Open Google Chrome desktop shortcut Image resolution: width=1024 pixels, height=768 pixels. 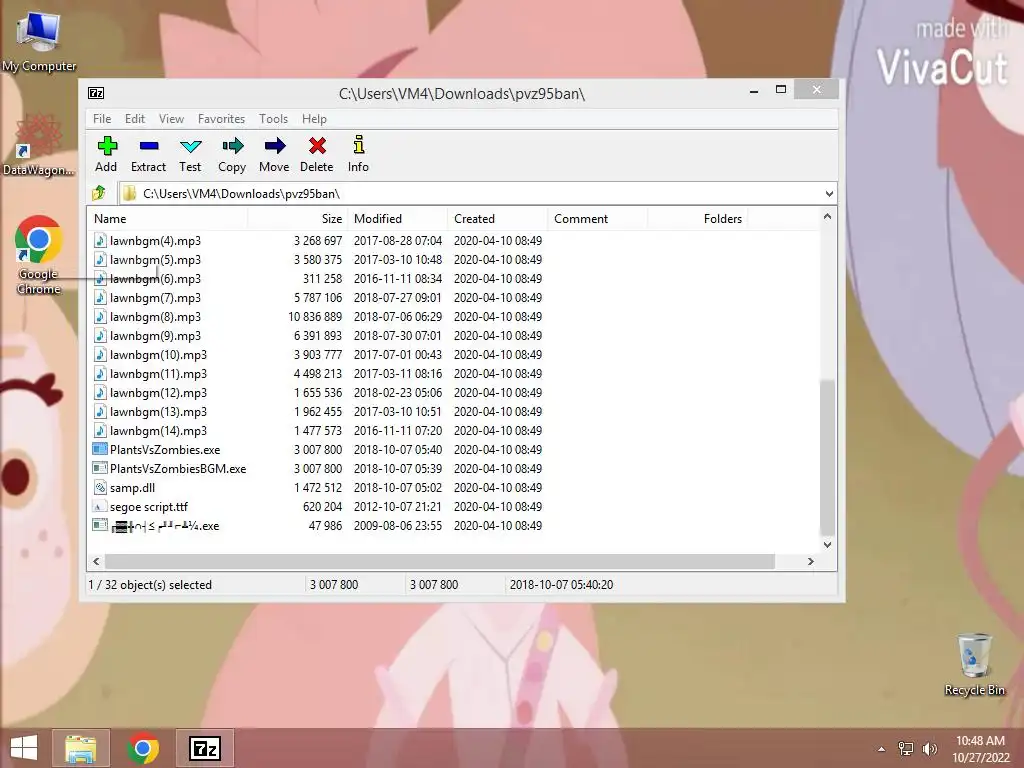[39, 255]
